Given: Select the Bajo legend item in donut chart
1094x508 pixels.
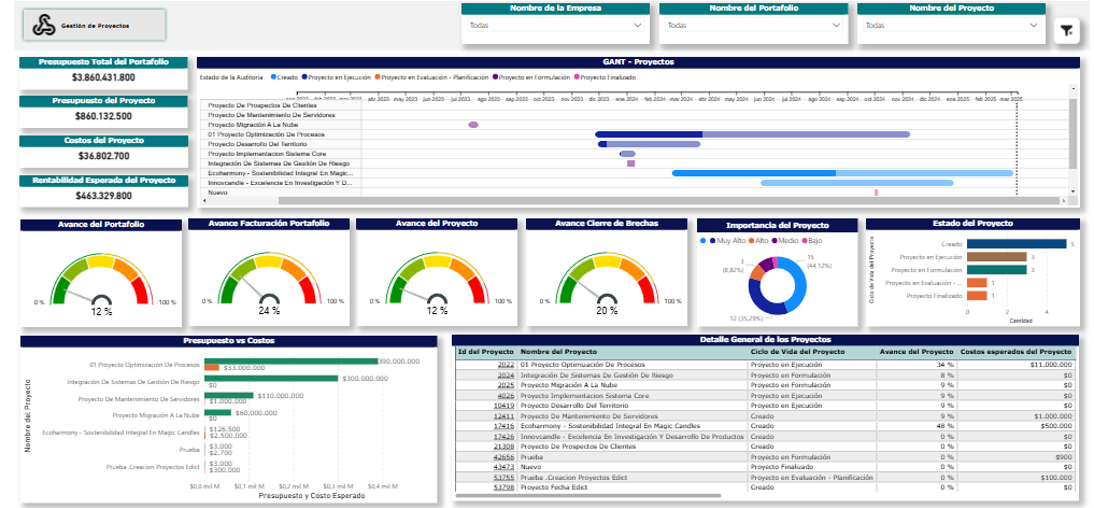Looking at the screenshot, I should pos(804,241).
